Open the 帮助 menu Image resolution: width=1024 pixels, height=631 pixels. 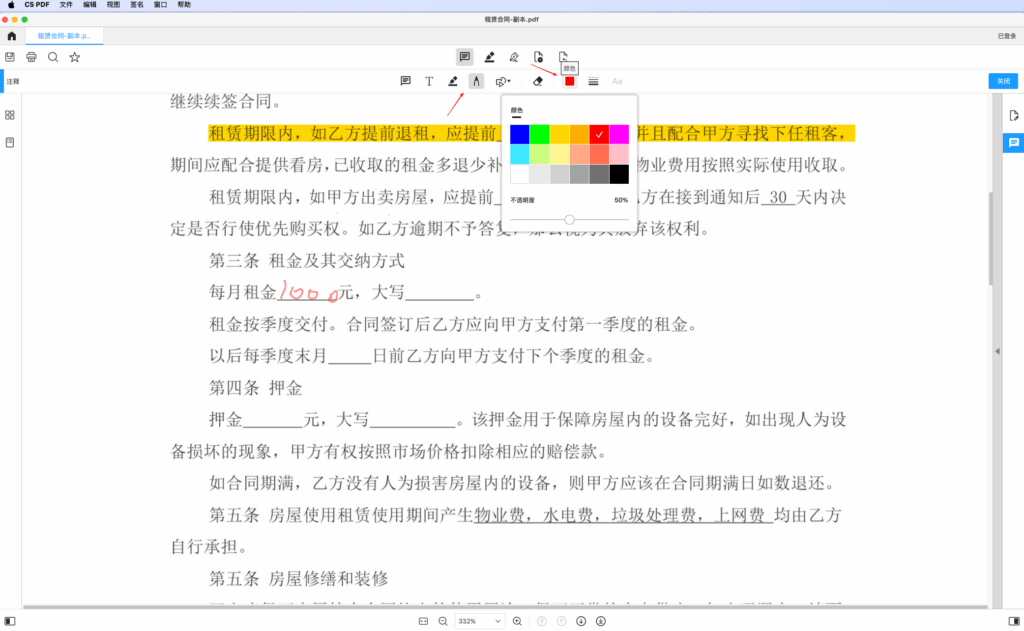pyautogui.click(x=184, y=5)
